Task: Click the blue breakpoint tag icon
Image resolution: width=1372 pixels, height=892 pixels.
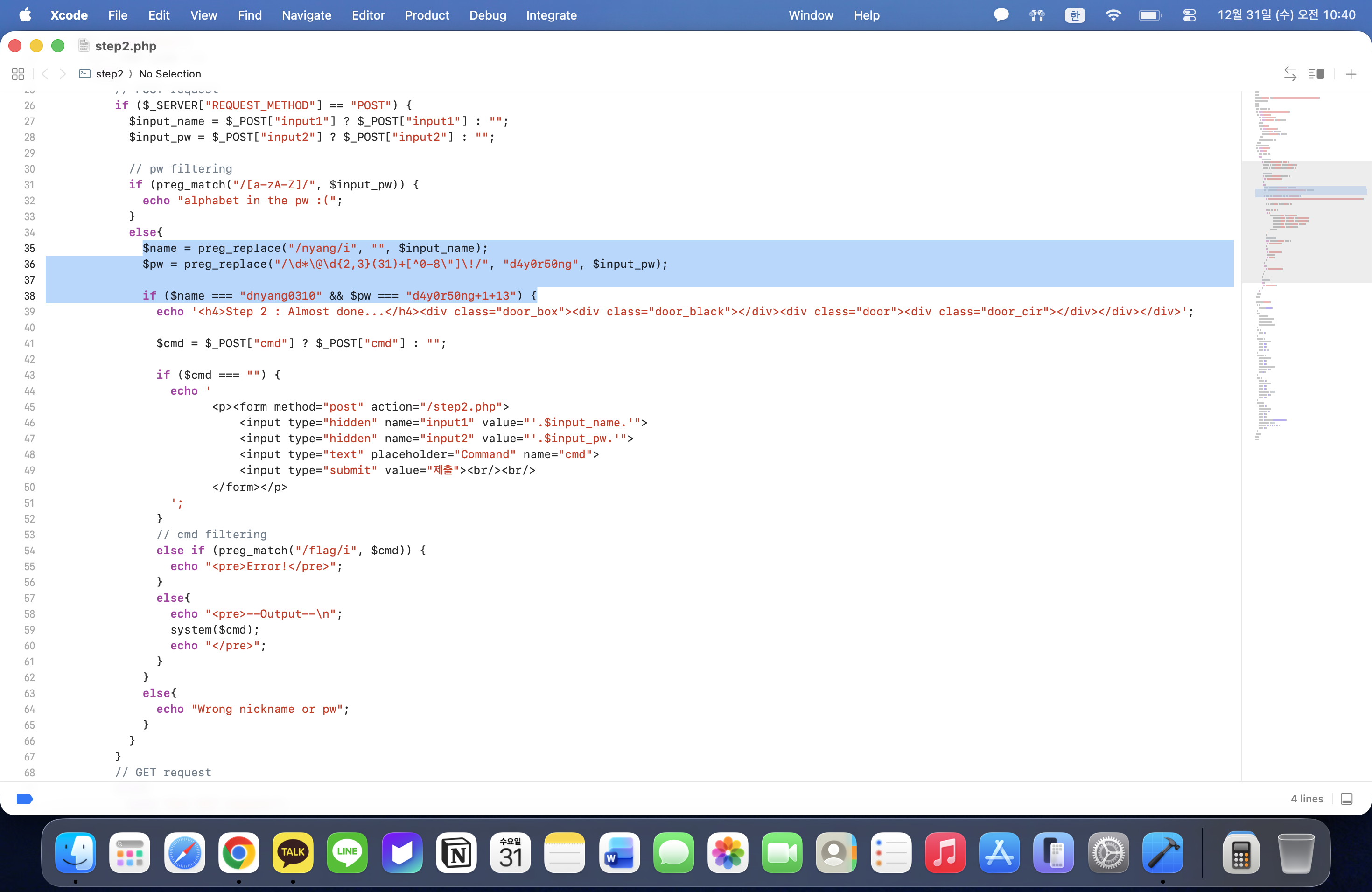Action: [x=25, y=799]
